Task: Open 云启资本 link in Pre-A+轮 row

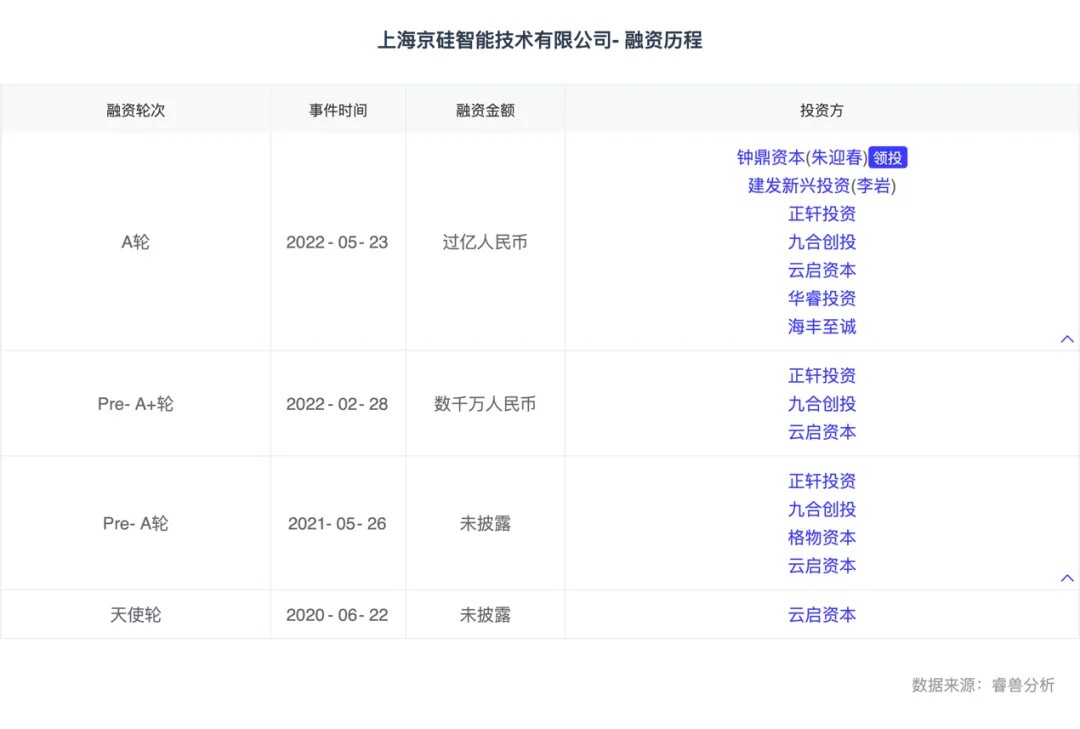Action: [822, 433]
